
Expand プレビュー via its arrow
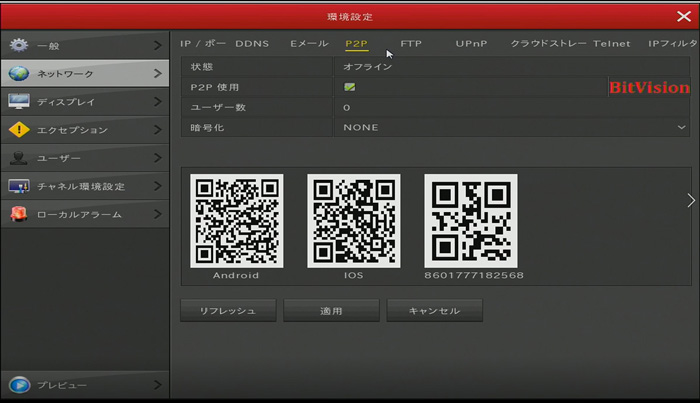click(158, 384)
